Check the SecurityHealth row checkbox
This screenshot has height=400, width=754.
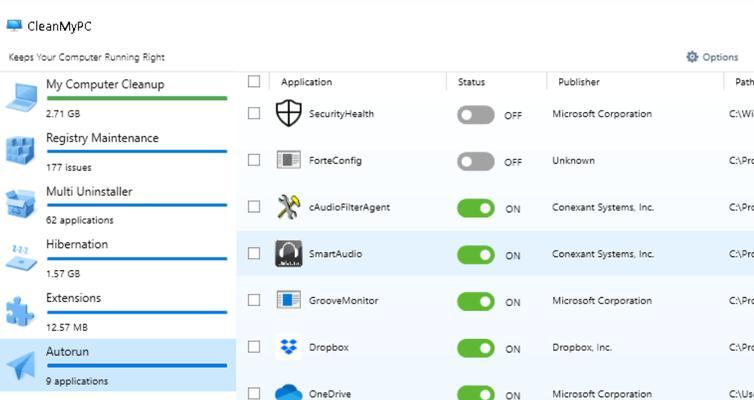[x=254, y=113]
